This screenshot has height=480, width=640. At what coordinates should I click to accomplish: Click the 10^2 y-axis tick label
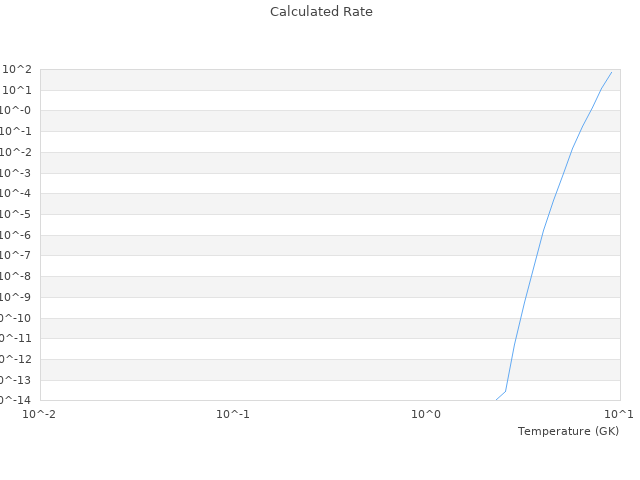[17, 69]
